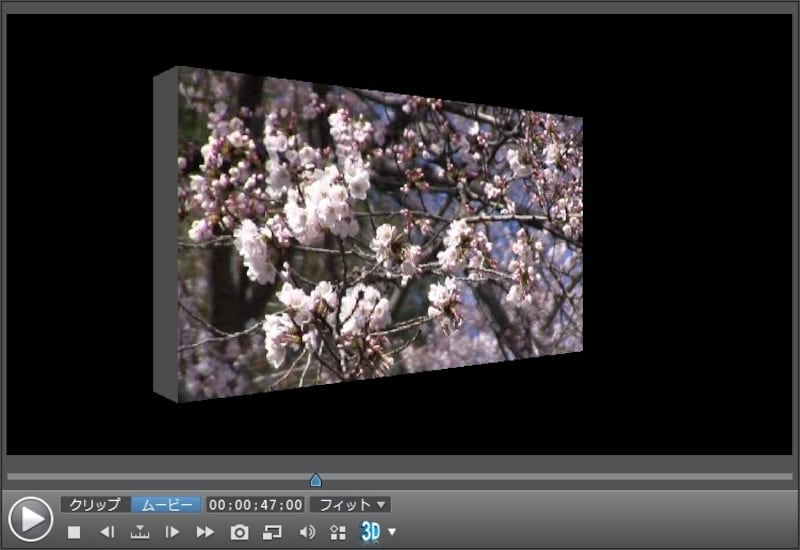The height and width of the screenshot is (550, 800).
Task: Open the フィット zoom dropdown
Action: tap(350, 505)
